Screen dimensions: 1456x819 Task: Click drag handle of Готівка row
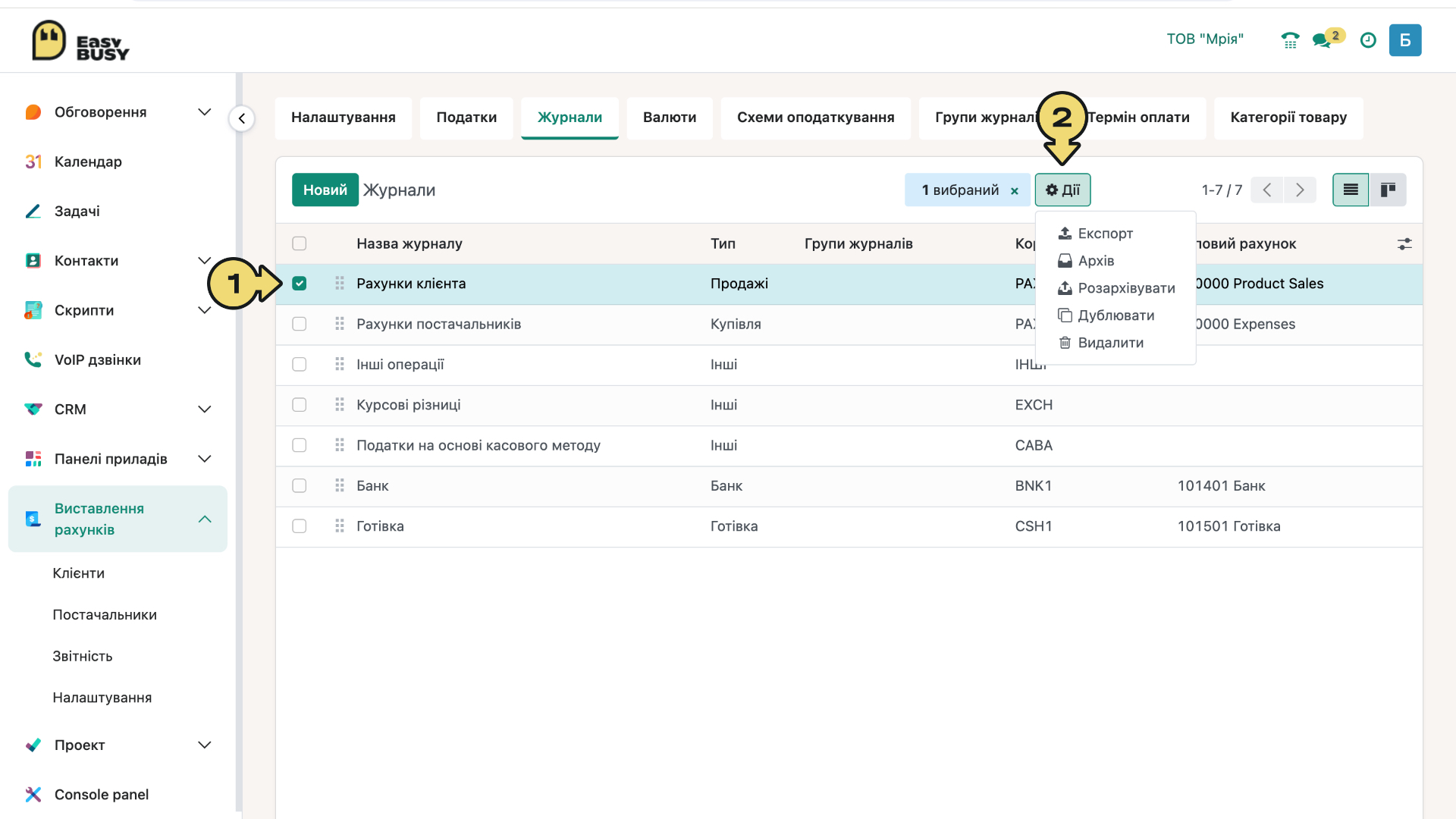pyautogui.click(x=340, y=526)
